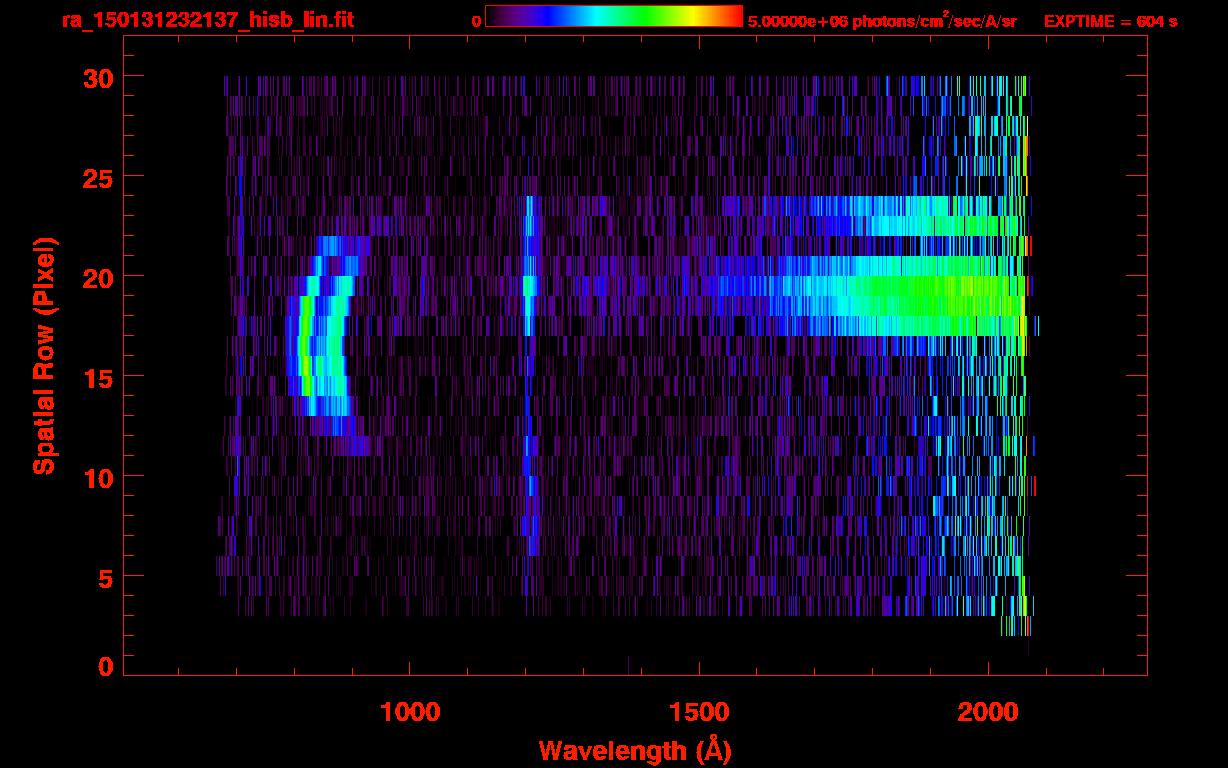Click the Spatial Row (Pixel) axis title
The width and height of the screenshot is (1228, 768).
point(45,356)
